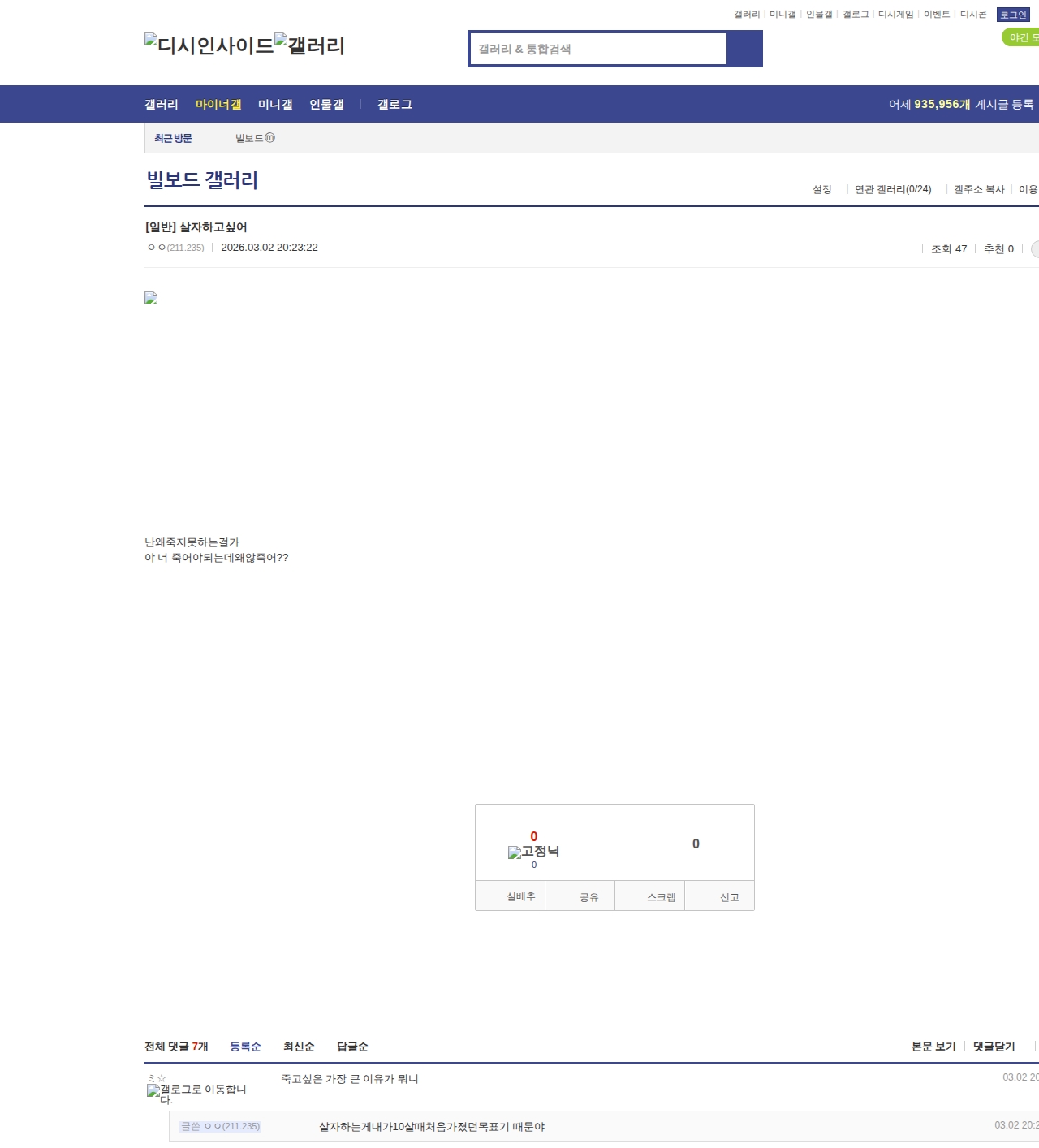Click the red upvote count 0
The image size is (1039, 1148).
pyautogui.click(x=534, y=836)
